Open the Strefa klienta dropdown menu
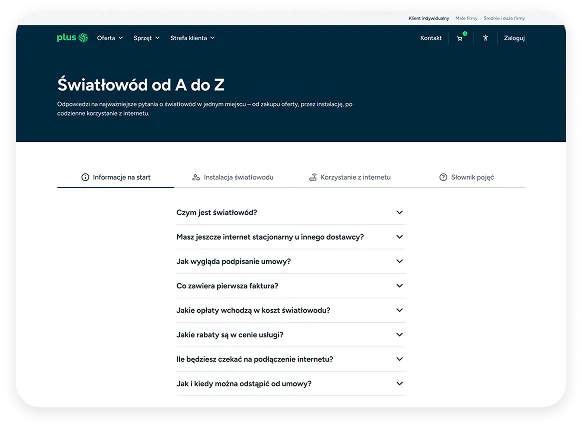The width and height of the screenshot is (583, 428). [192, 38]
